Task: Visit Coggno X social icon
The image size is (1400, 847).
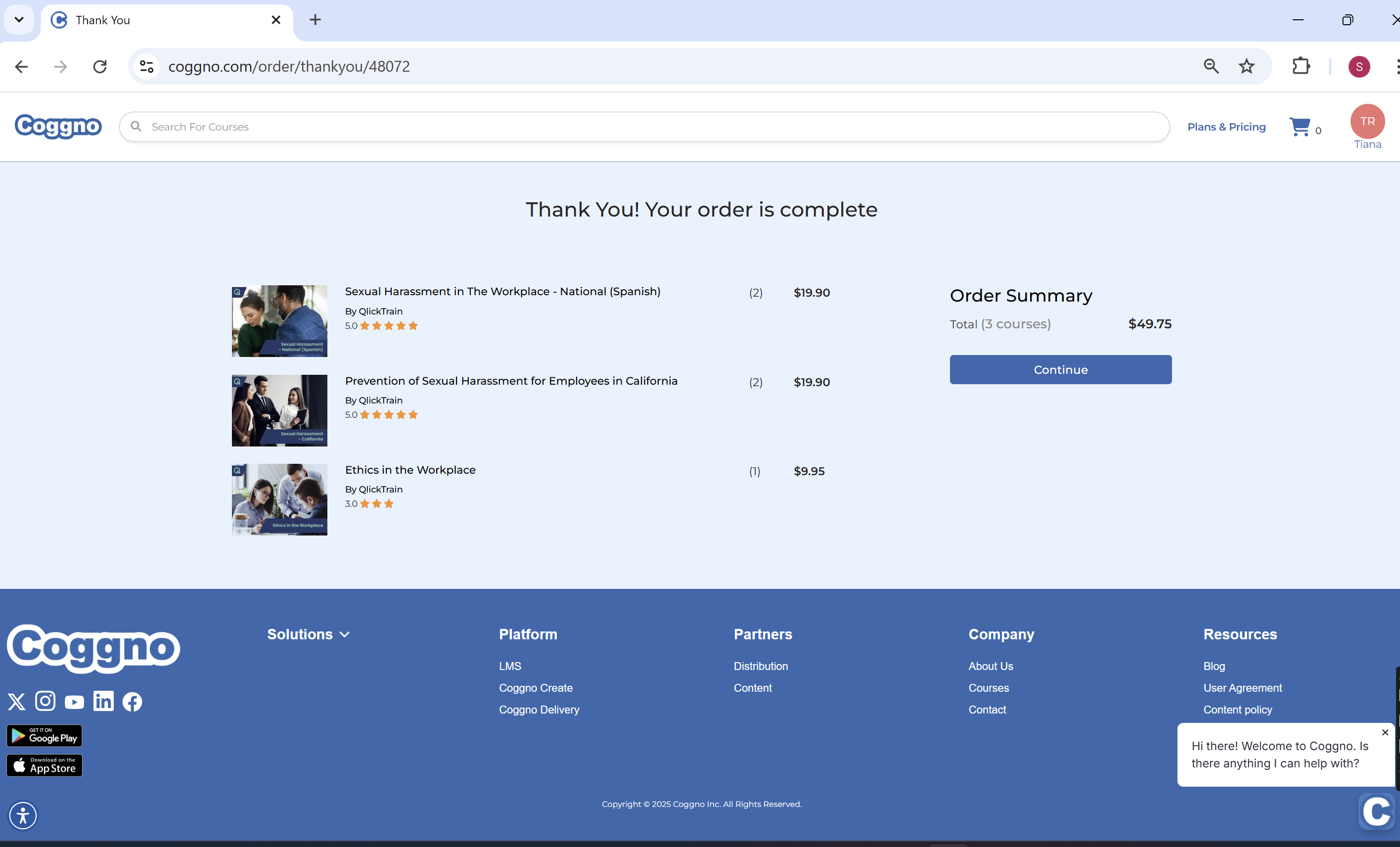Action: point(16,702)
